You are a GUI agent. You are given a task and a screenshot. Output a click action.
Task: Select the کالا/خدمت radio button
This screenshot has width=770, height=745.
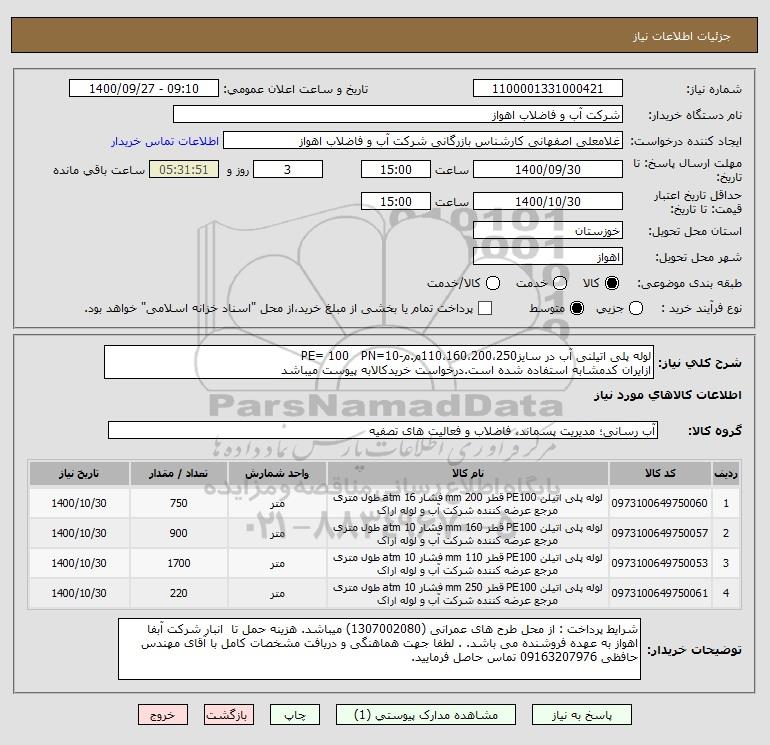pos(493,283)
